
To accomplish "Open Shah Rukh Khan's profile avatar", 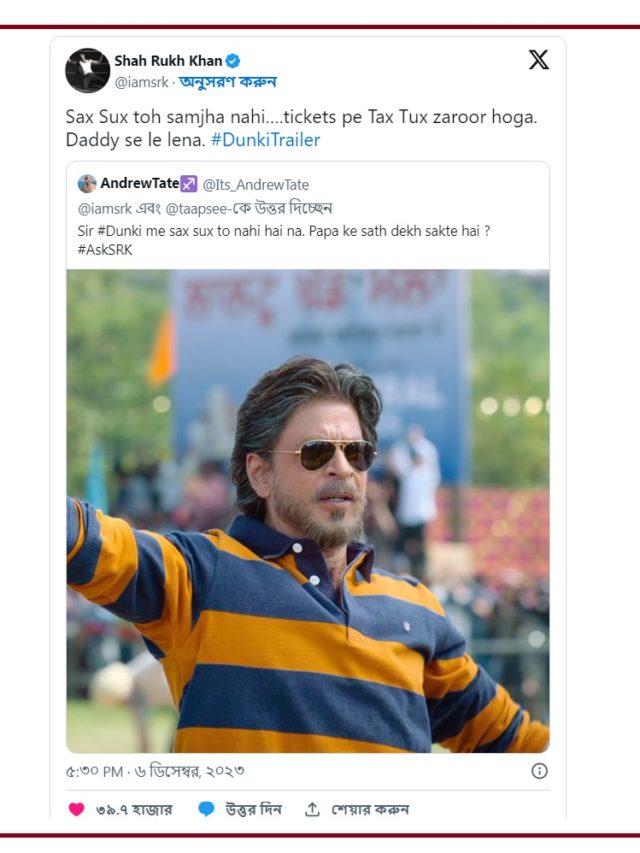I will pos(88,70).
